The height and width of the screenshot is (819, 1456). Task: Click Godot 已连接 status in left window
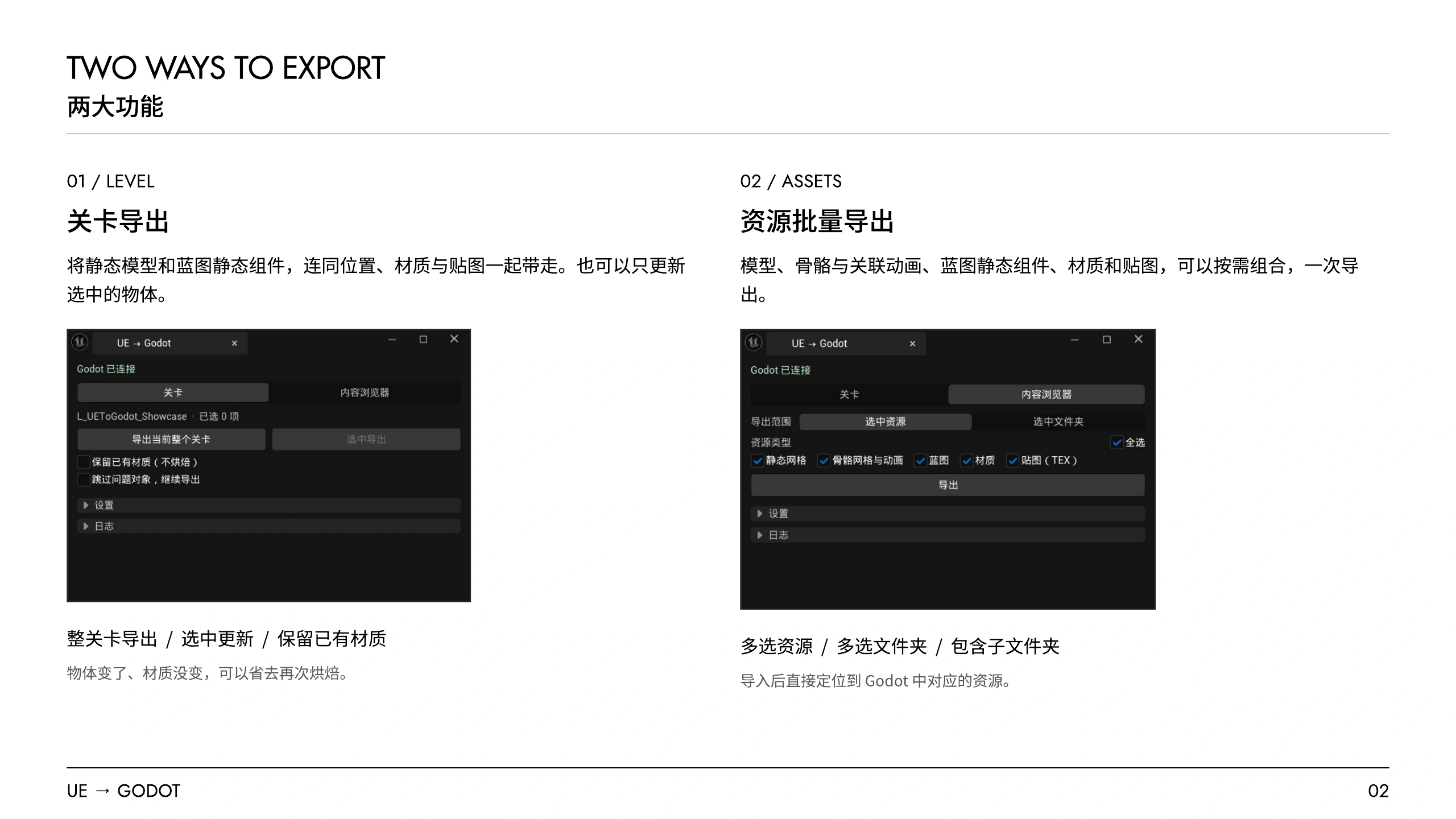coord(106,369)
